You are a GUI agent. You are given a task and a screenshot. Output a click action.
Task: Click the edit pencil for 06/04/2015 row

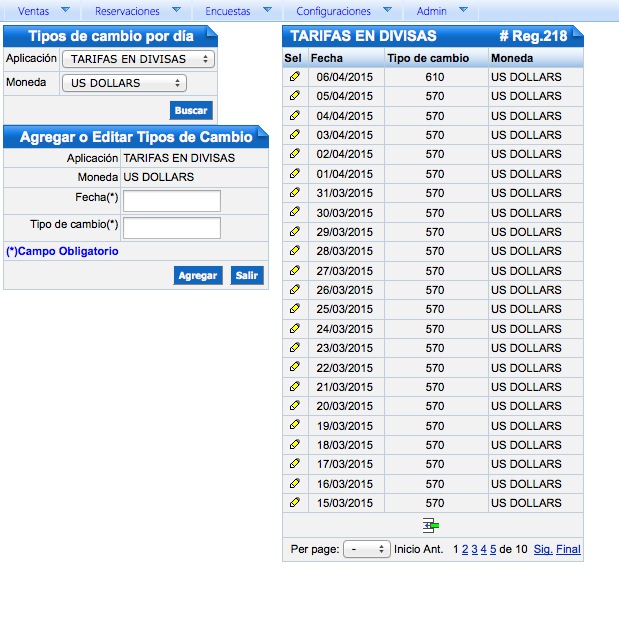click(x=294, y=76)
